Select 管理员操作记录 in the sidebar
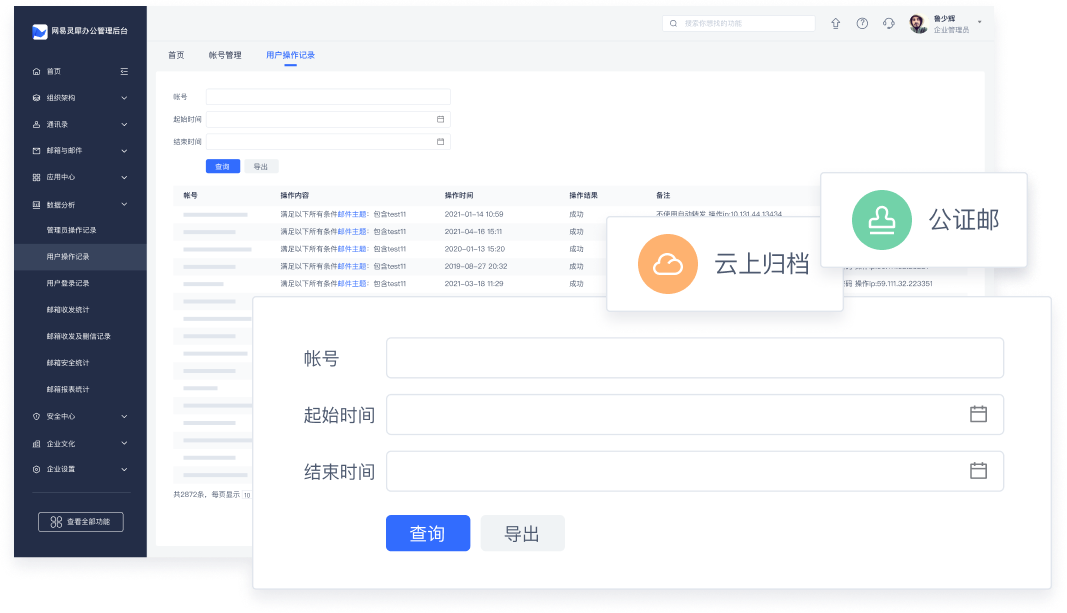The width and height of the screenshot is (1067, 613). (71, 230)
